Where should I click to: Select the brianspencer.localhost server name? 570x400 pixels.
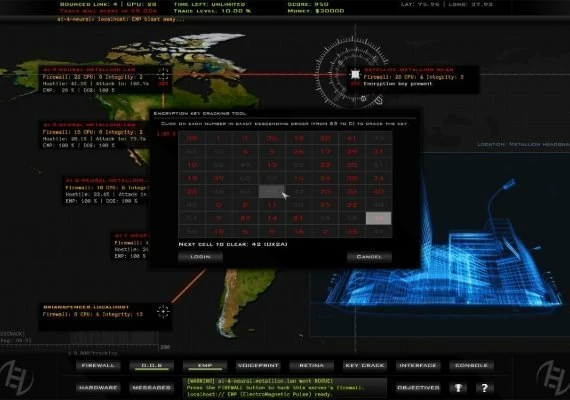pyautogui.click(x=86, y=307)
